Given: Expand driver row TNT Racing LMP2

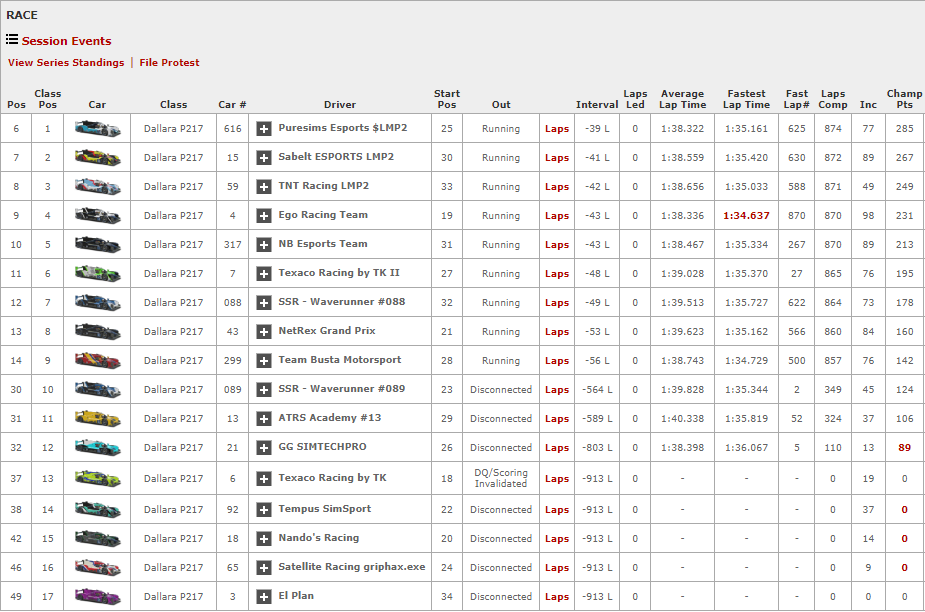Looking at the screenshot, I should (264, 186).
